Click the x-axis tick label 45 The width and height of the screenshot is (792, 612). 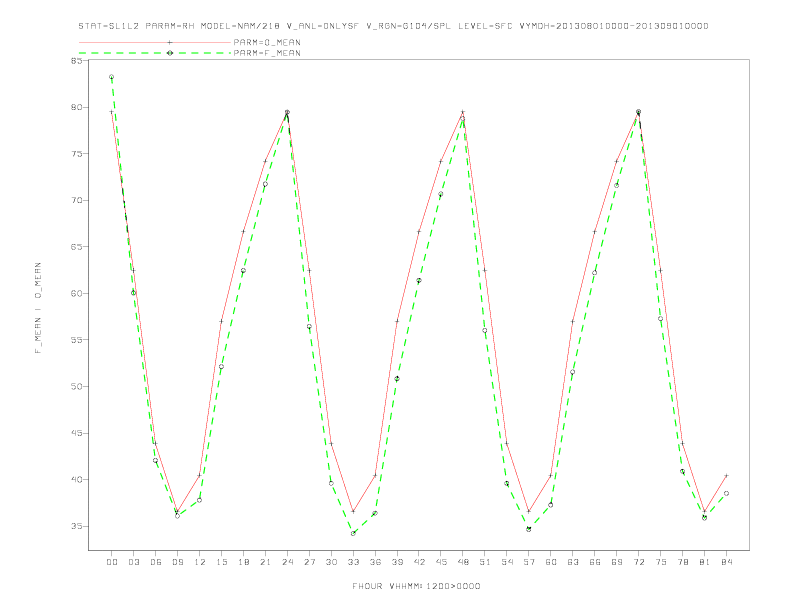441,562
